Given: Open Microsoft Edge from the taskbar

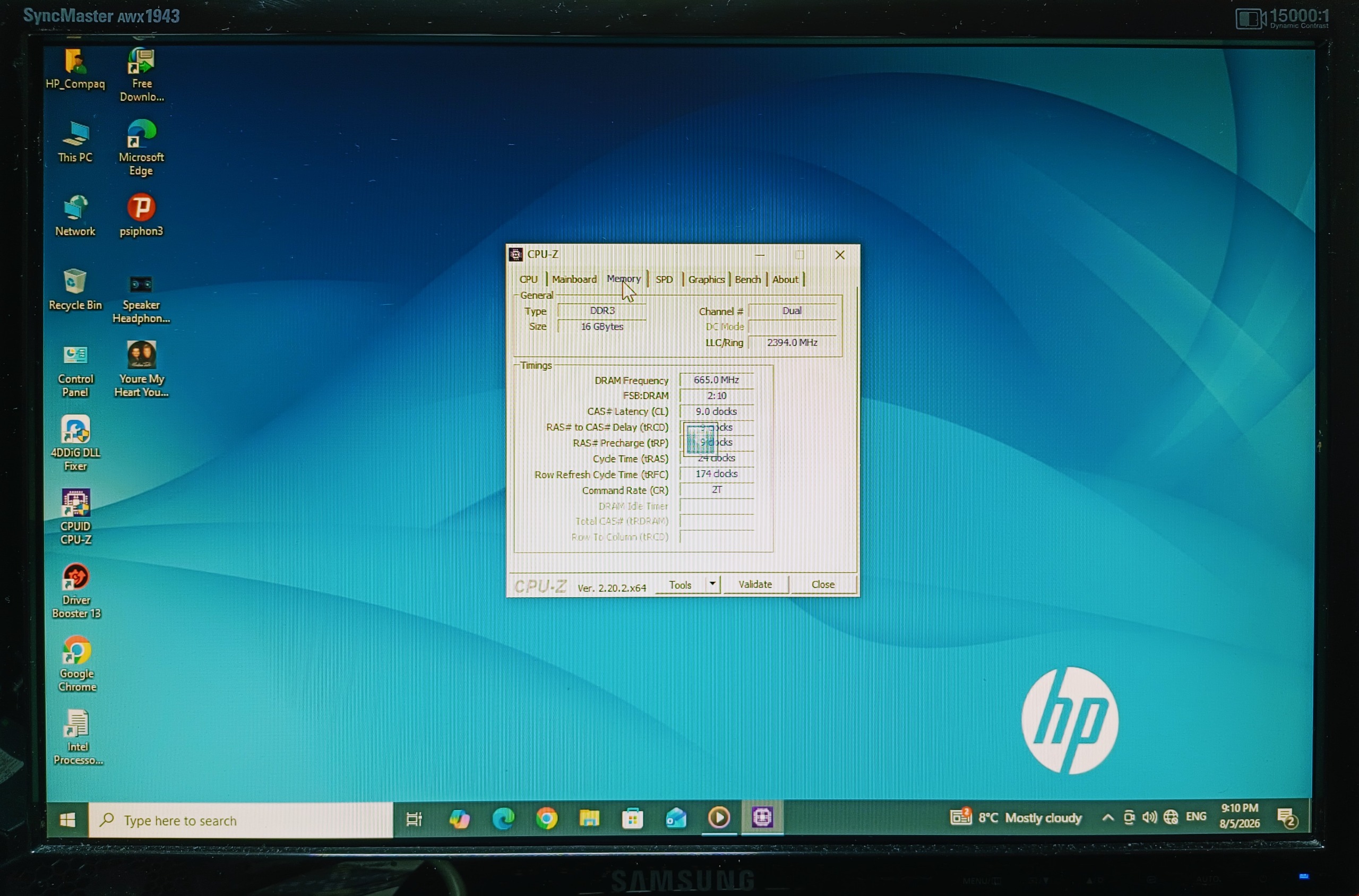Looking at the screenshot, I should (503, 819).
